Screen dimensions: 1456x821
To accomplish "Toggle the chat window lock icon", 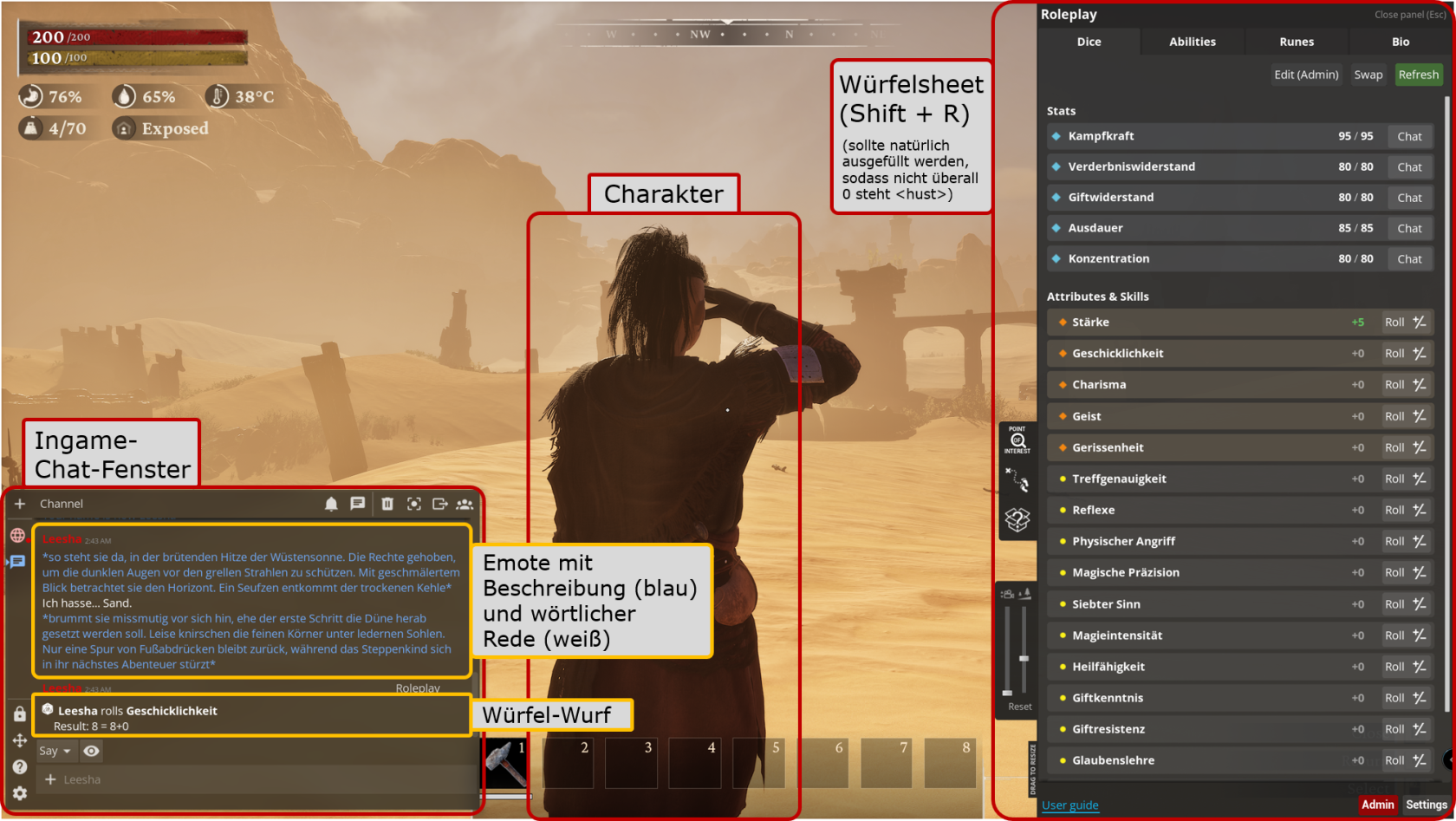I will pyautogui.click(x=19, y=713).
